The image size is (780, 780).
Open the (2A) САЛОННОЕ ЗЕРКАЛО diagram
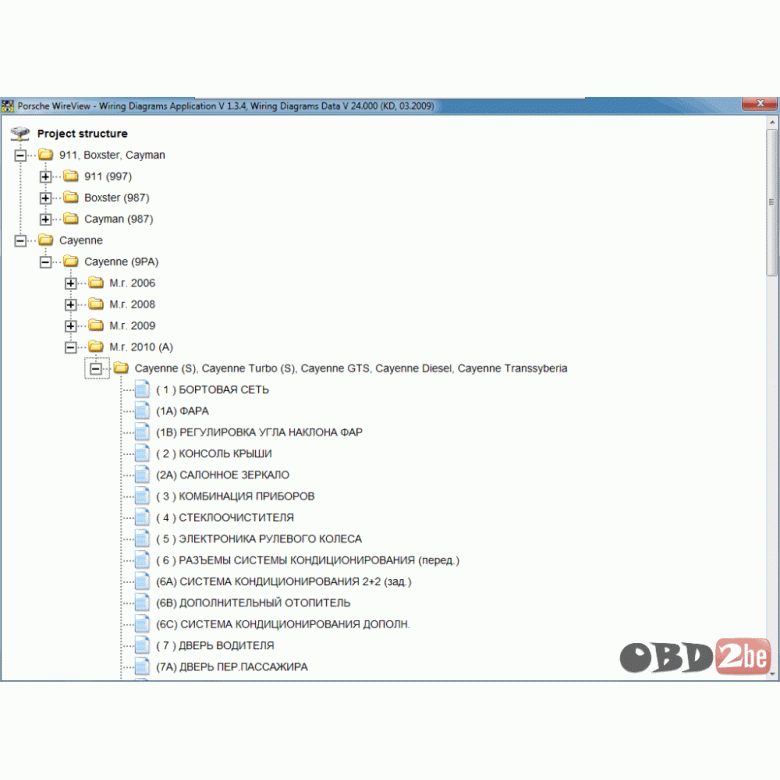pyautogui.click(x=223, y=475)
